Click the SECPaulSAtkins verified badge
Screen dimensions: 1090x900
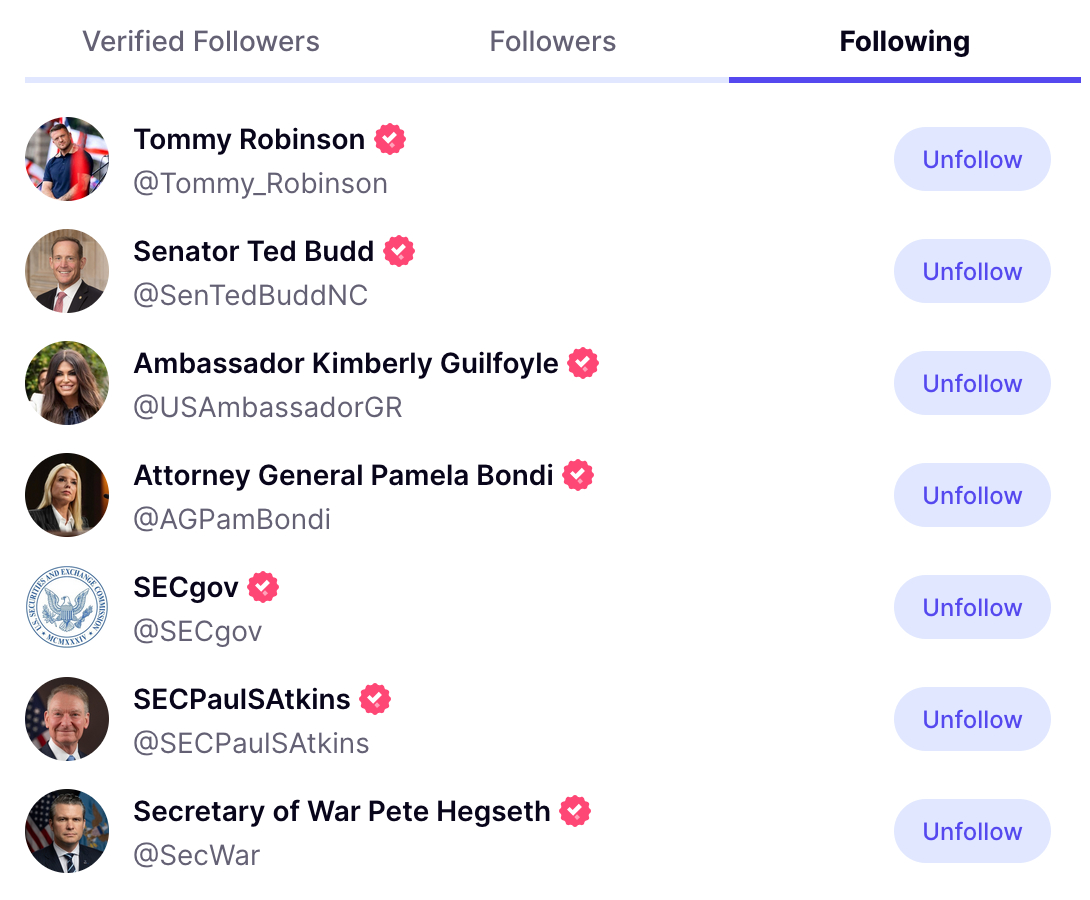click(x=375, y=699)
